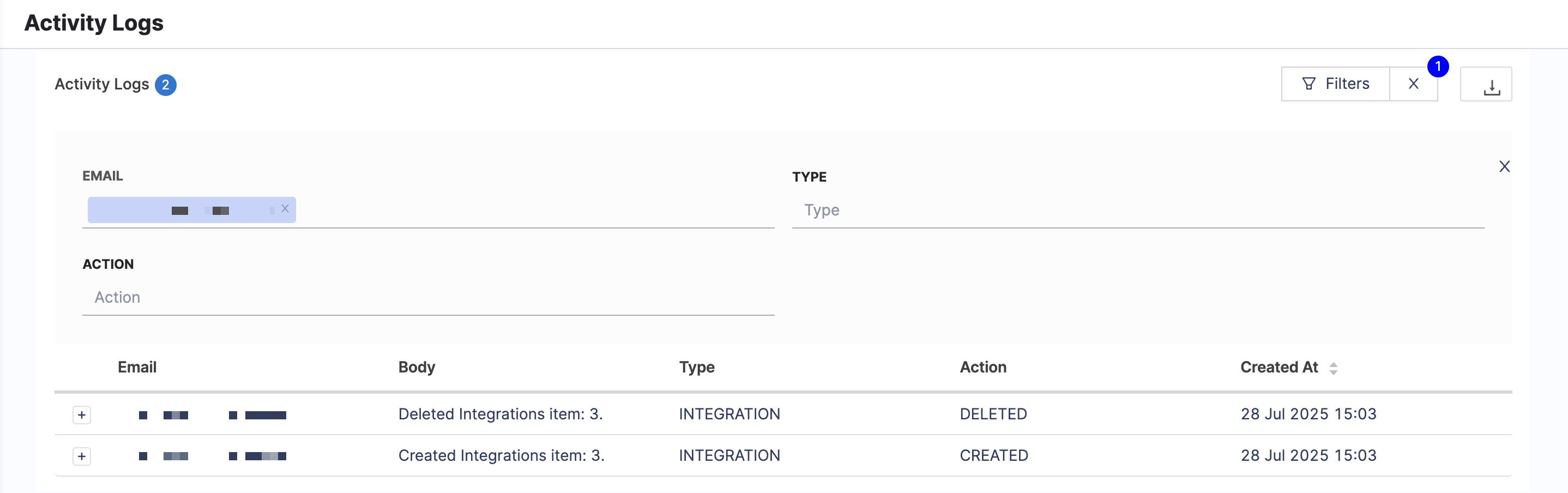Expand the Created Integrations log row

(82, 456)
